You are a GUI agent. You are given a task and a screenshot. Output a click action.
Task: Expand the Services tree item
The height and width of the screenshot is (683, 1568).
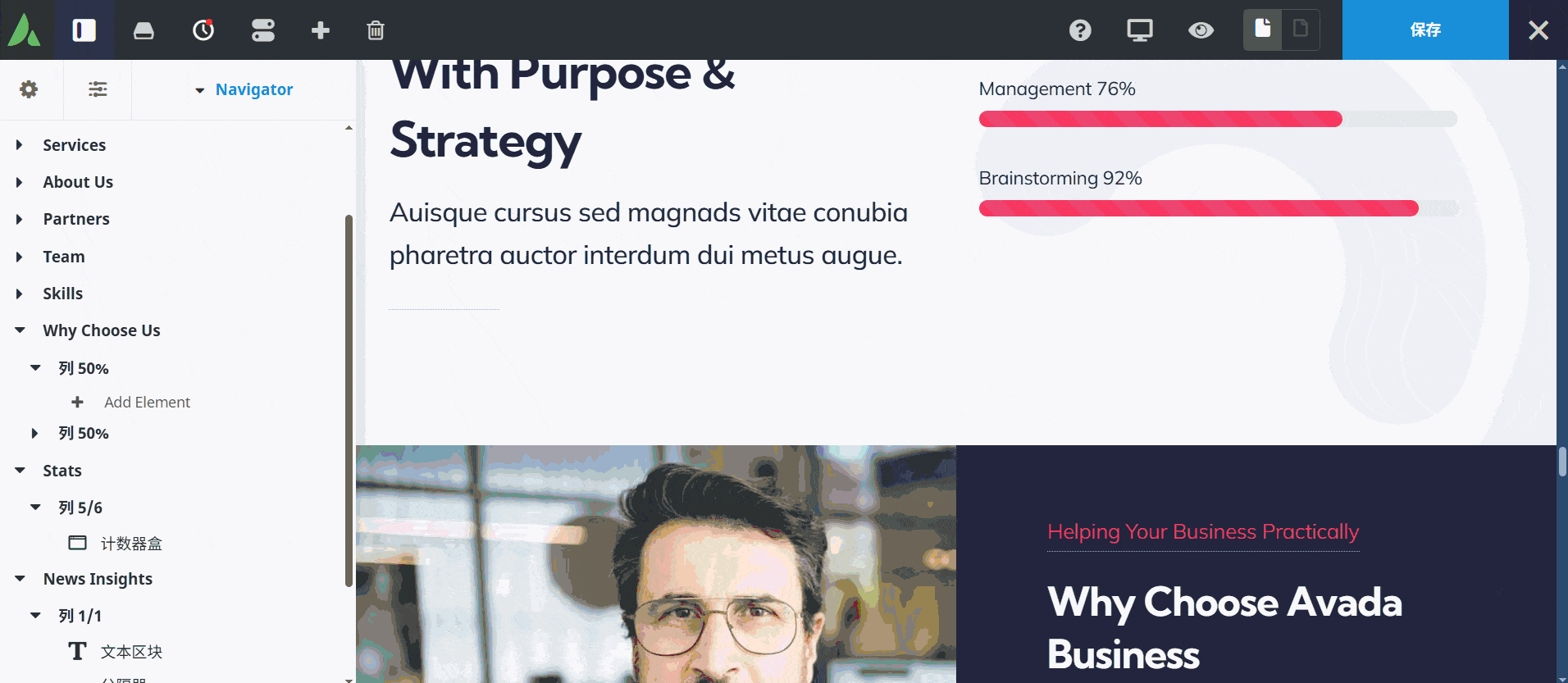[x=20, y=145]
